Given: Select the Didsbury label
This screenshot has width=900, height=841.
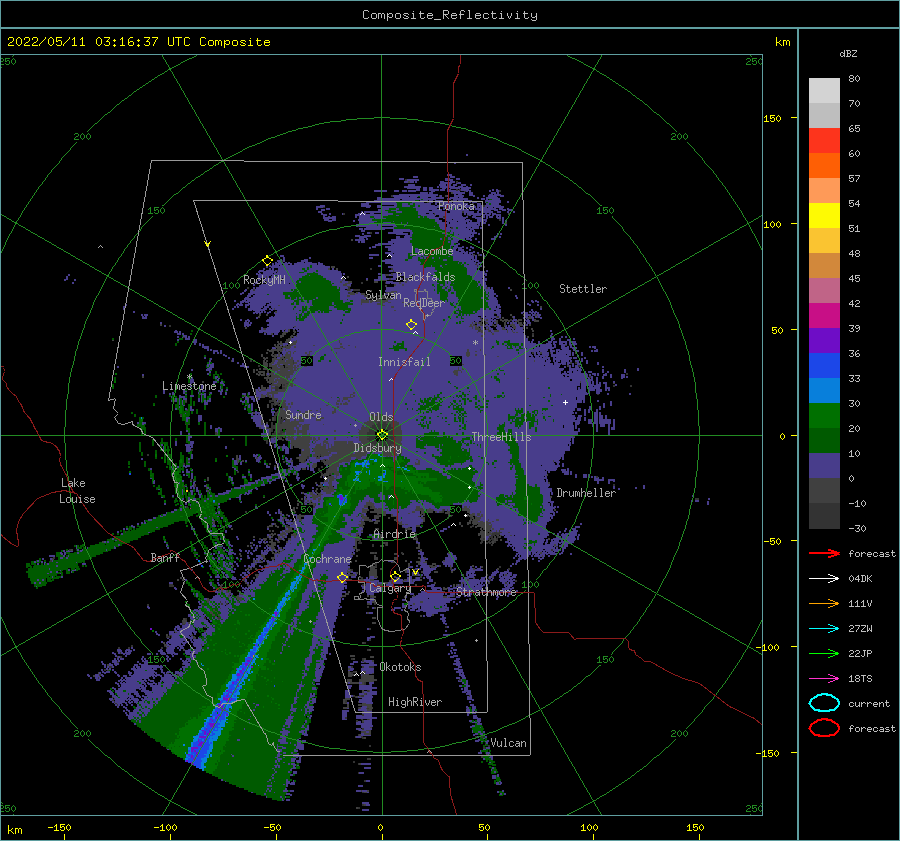Looking at the screenshot, I should pos(377,448).
